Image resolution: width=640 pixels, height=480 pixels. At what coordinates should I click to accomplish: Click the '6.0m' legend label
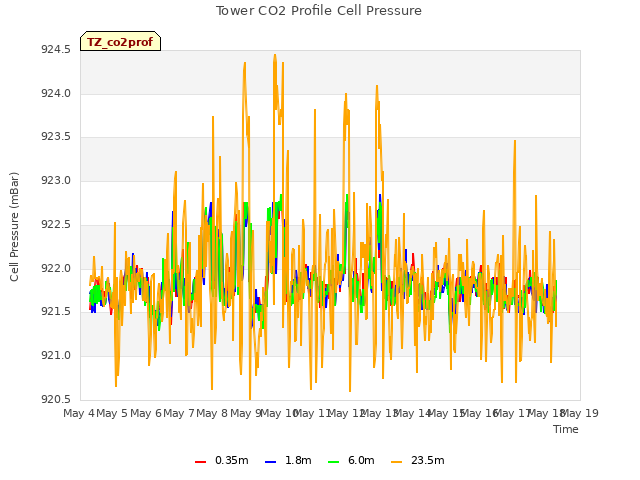[361, 460]
